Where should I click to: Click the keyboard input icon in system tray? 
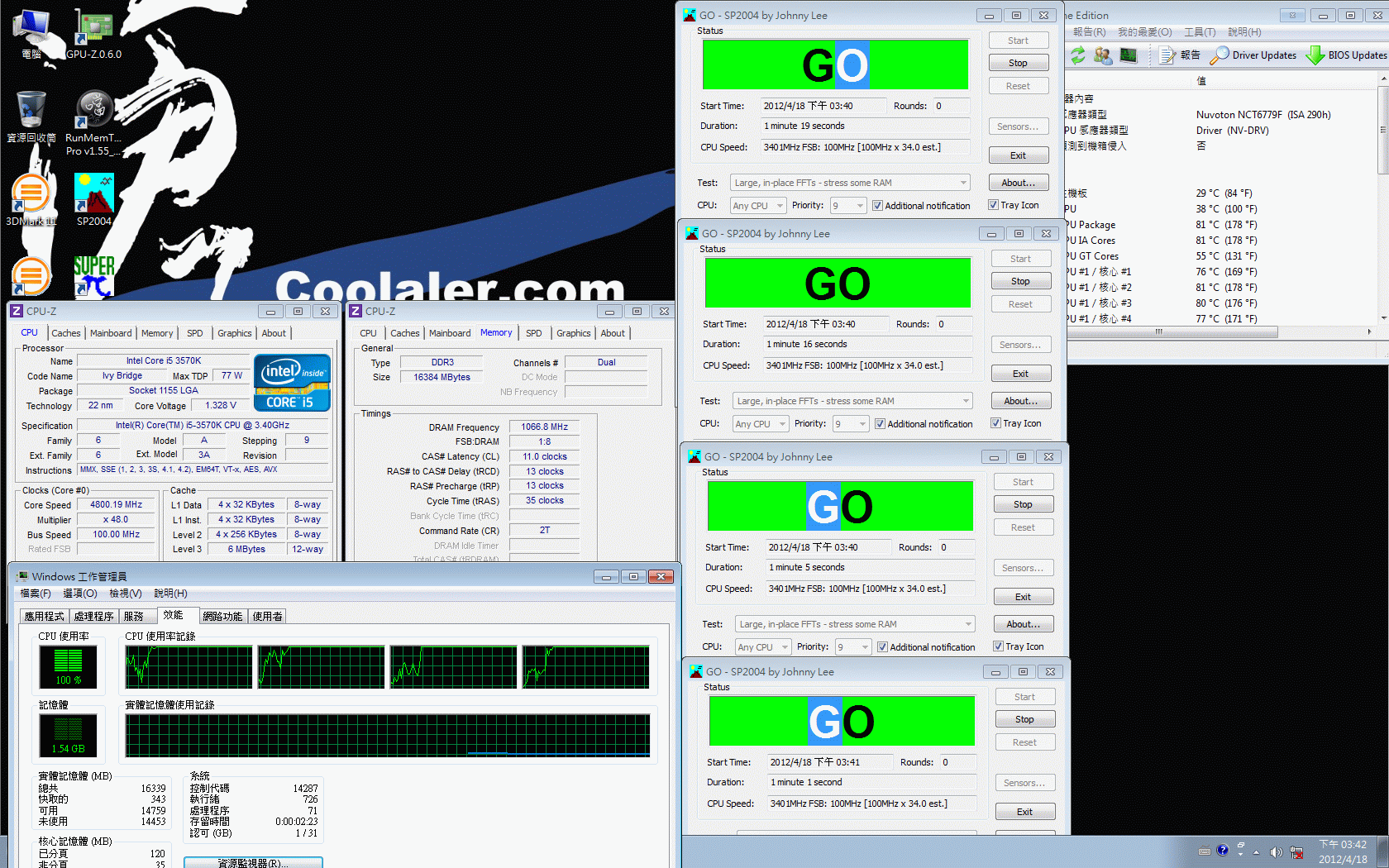coord(1204,851)
